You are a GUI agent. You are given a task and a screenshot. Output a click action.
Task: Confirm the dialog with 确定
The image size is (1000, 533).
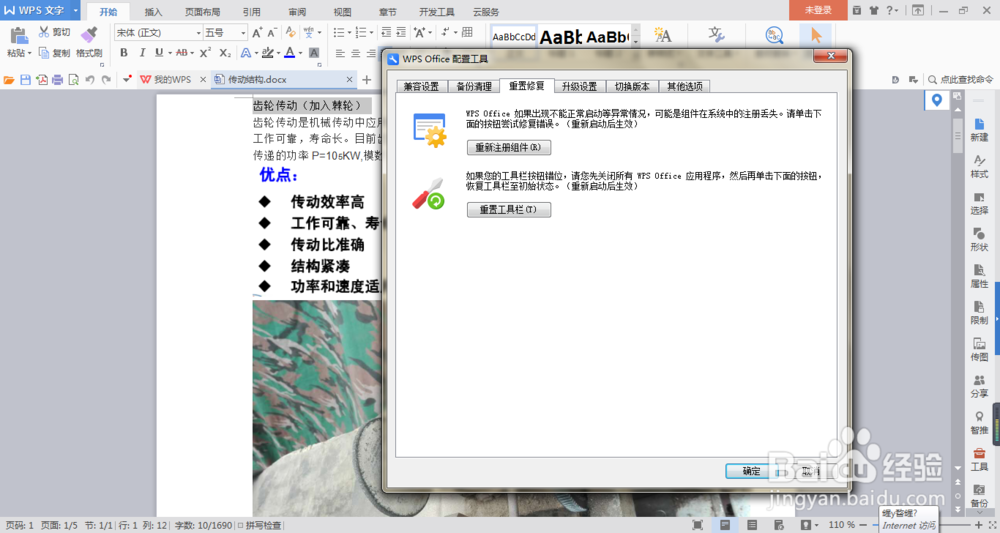(x=751, y=471)
